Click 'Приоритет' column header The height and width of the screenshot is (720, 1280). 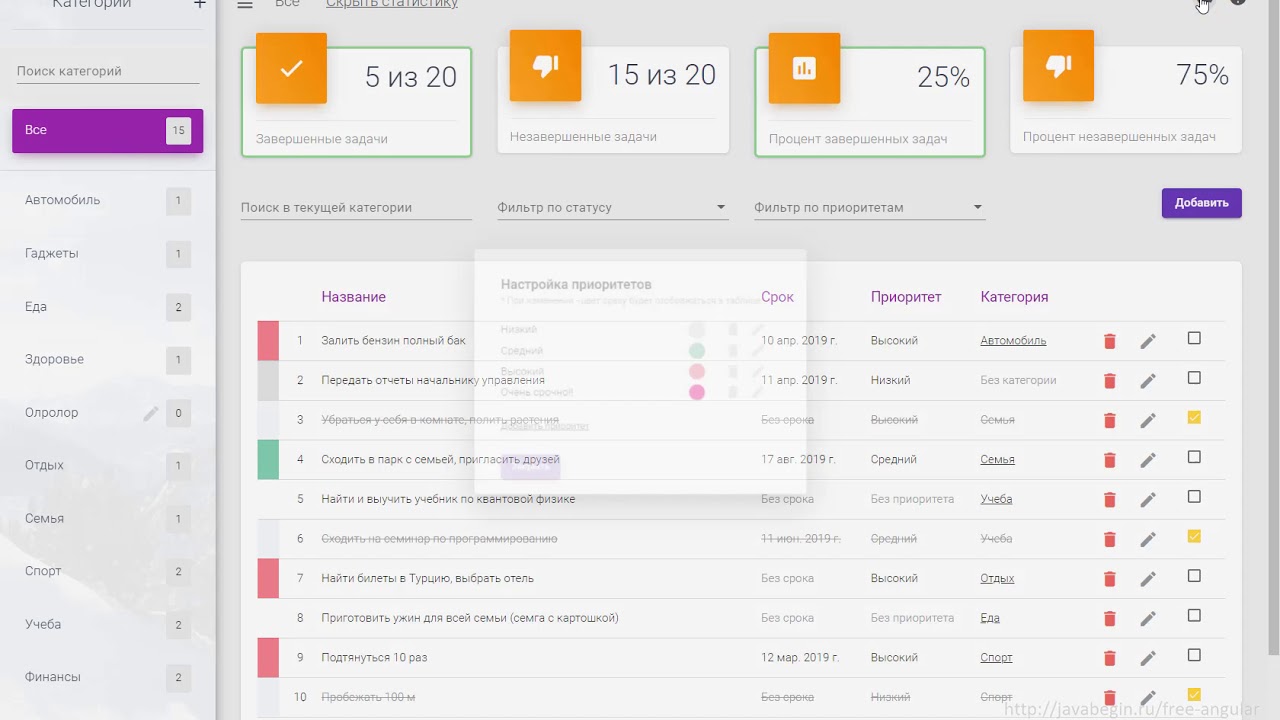(x=906, y=297)
